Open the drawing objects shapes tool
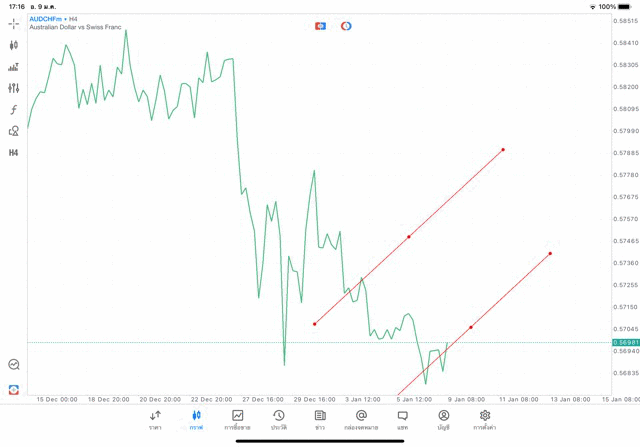 click(x=14, y=131)
